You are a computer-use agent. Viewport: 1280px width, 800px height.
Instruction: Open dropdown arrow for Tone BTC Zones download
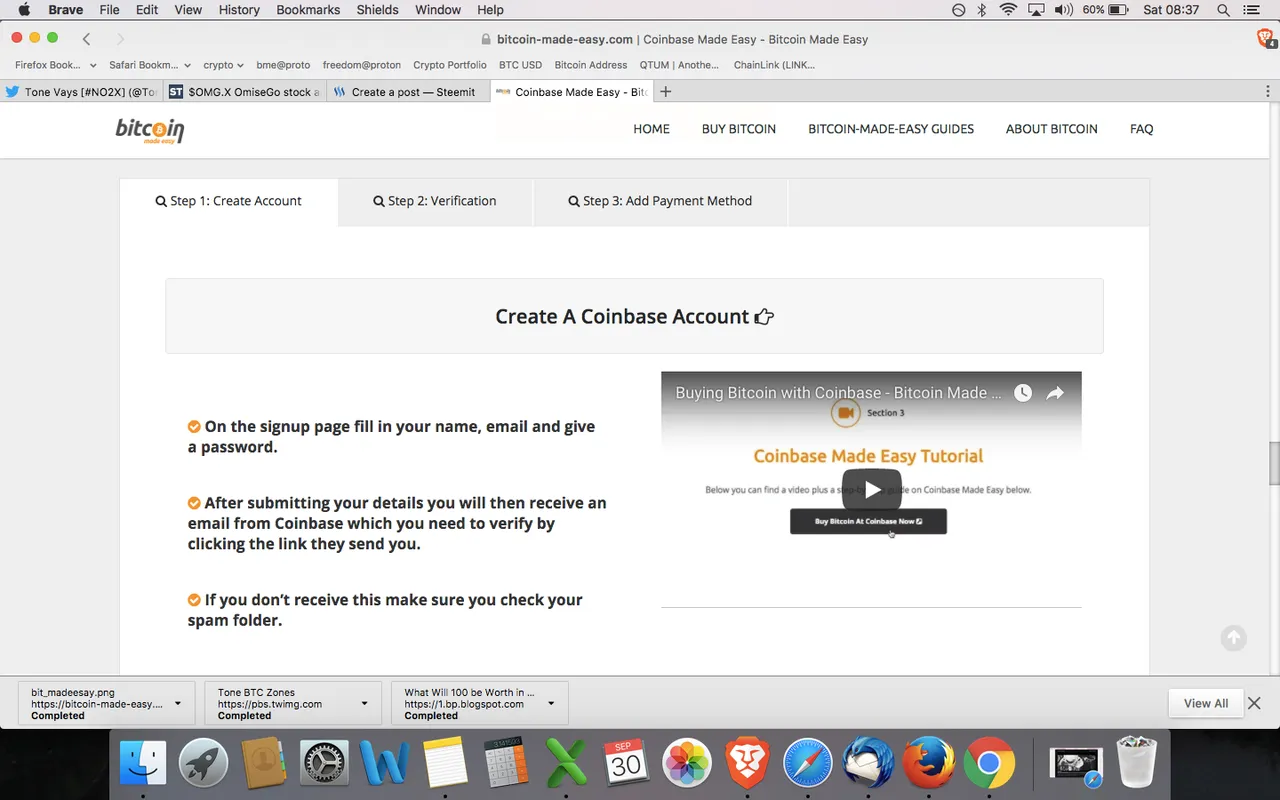(364, 703)
